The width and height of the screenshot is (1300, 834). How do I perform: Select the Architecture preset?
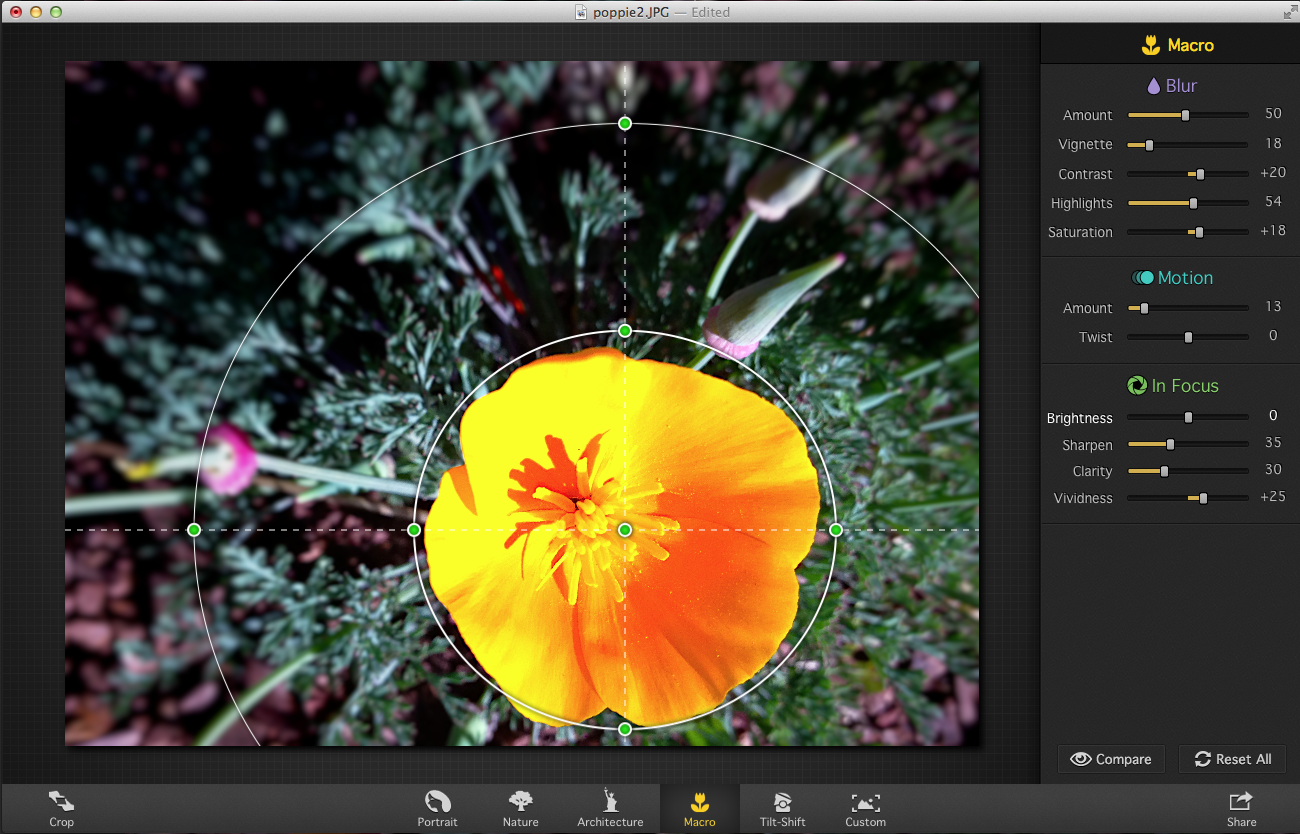(610, 808)
